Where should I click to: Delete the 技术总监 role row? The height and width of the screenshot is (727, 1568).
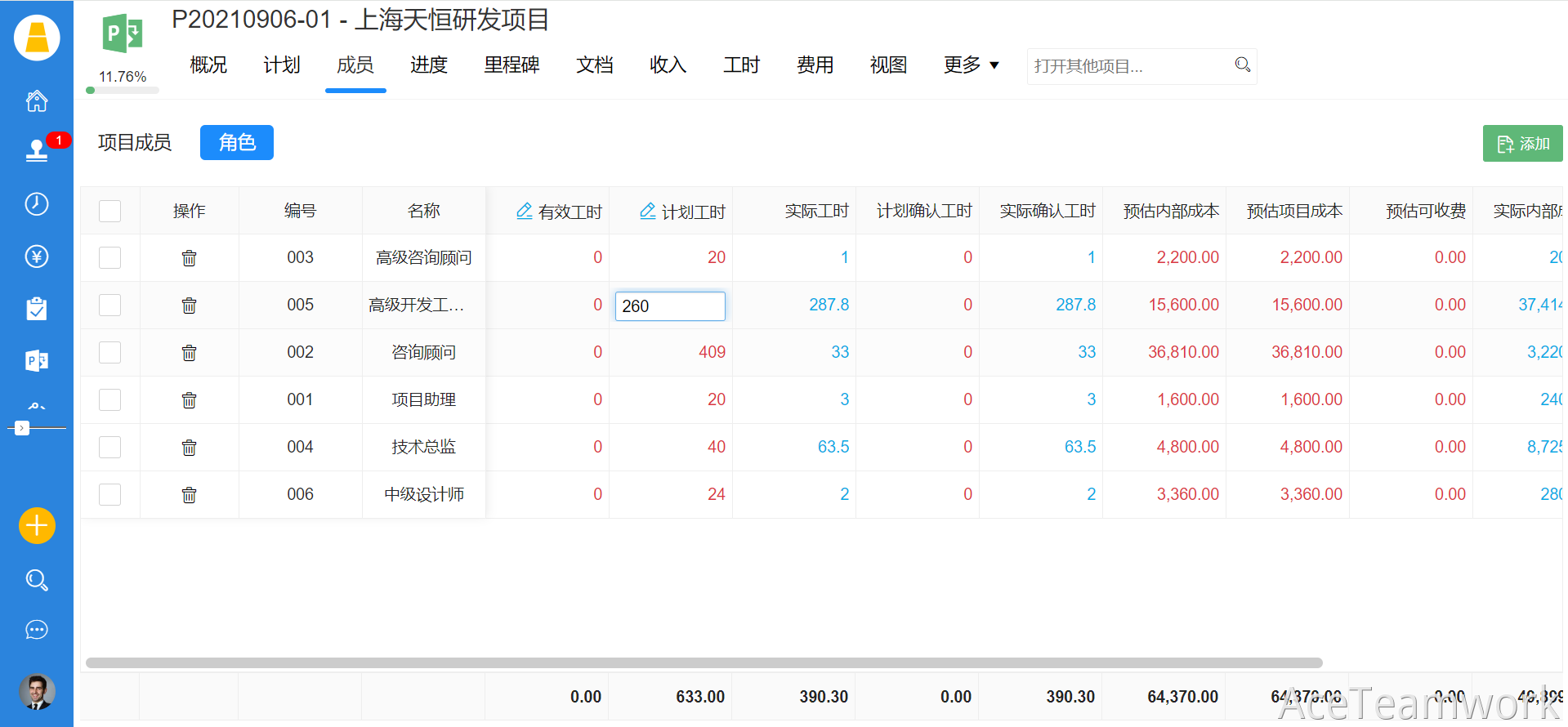189,448
